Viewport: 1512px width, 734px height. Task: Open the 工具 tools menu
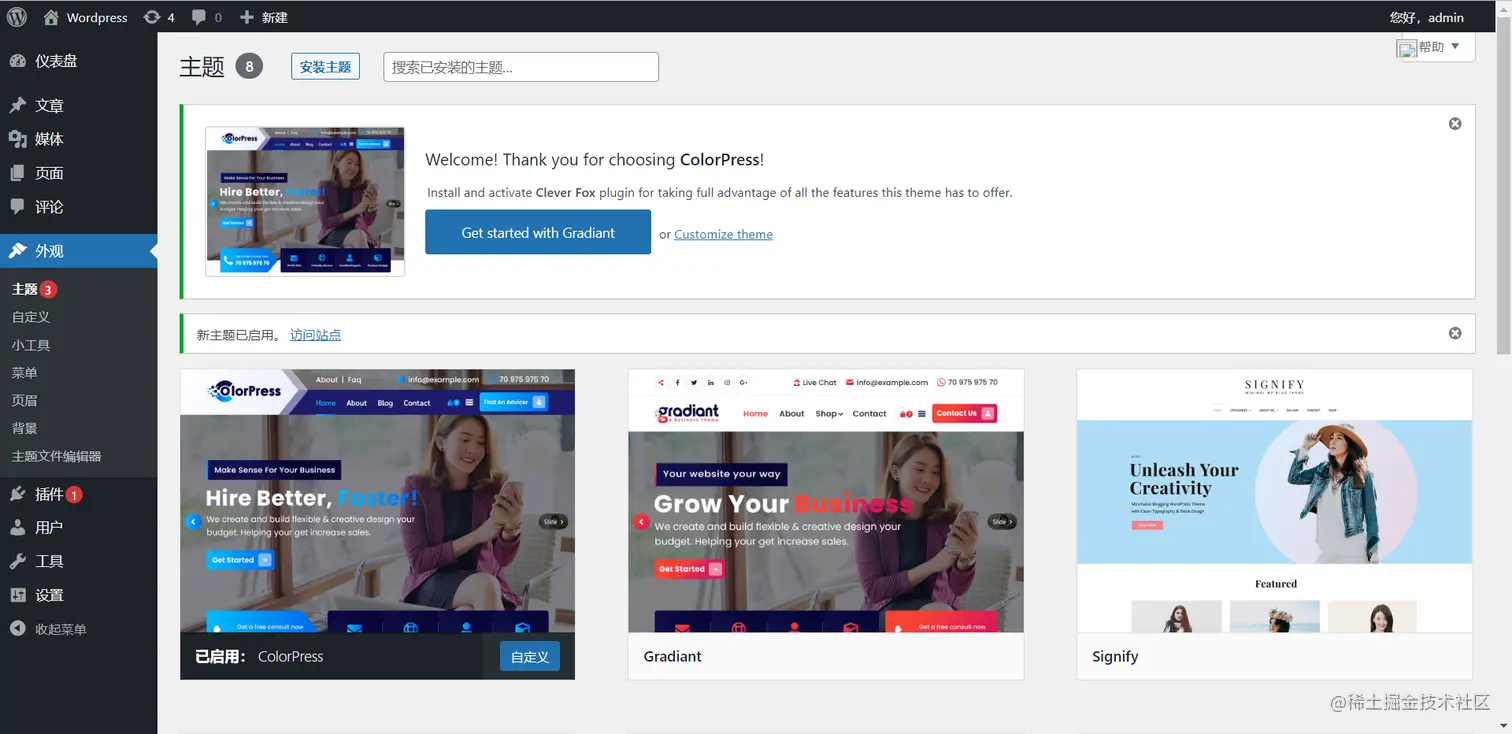pos(78,561)
